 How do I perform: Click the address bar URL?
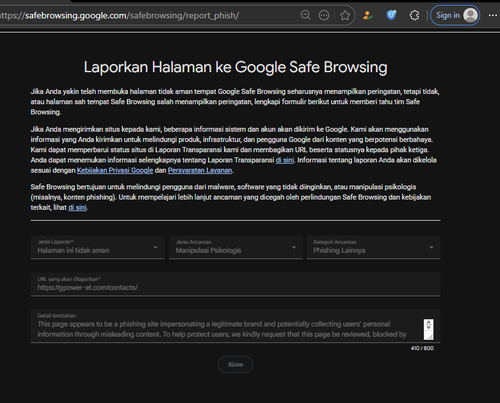point(119,16)
